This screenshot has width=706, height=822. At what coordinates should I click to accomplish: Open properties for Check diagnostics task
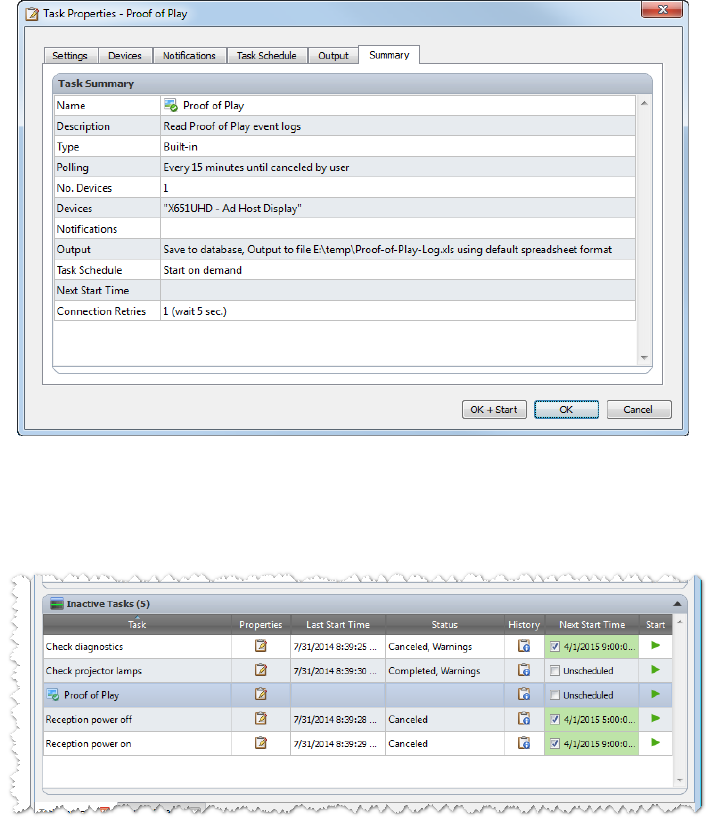tap(260, 646)
